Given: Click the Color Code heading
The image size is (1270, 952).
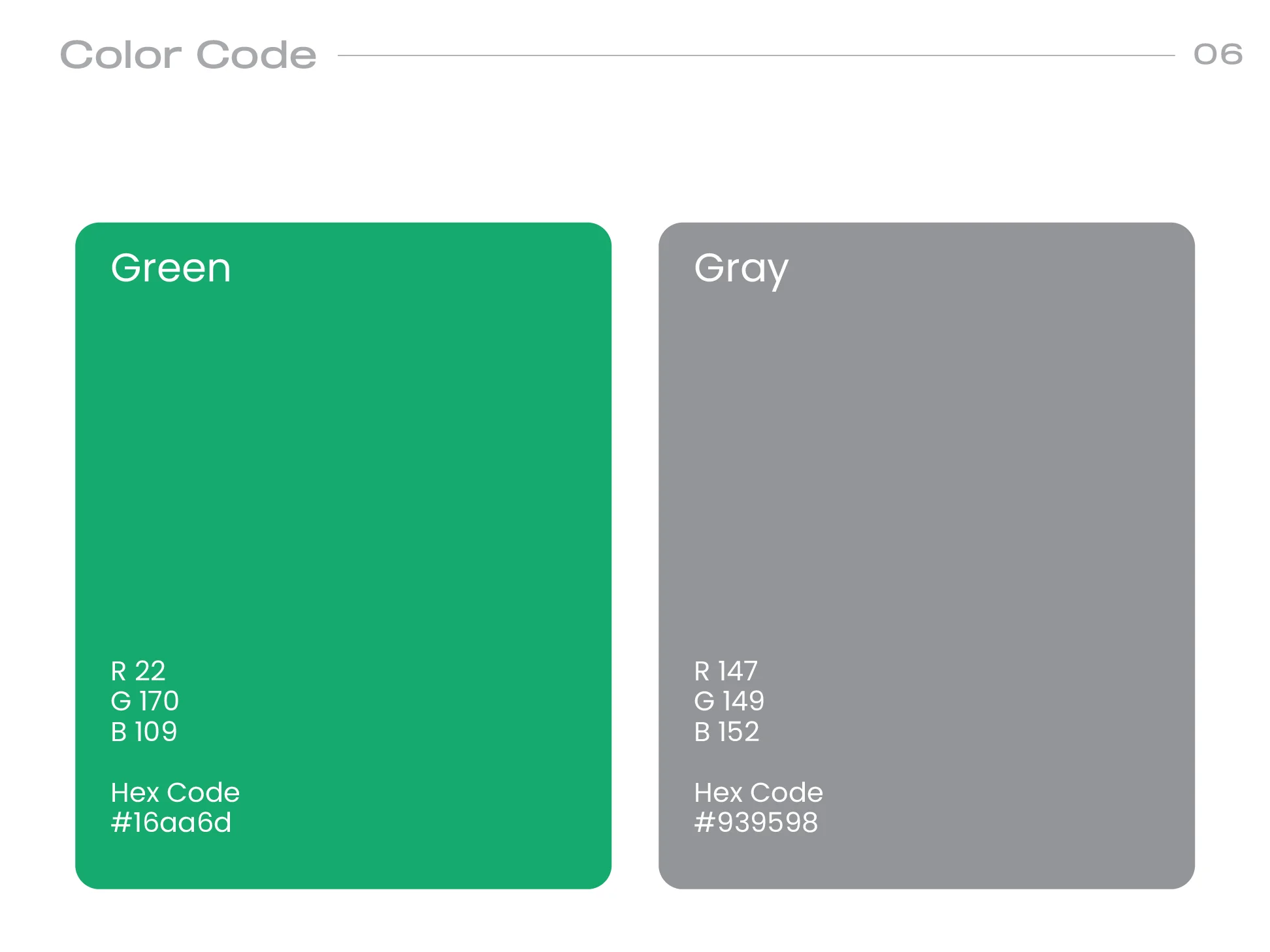Looking at the screenshot, I should coord(188,55).
